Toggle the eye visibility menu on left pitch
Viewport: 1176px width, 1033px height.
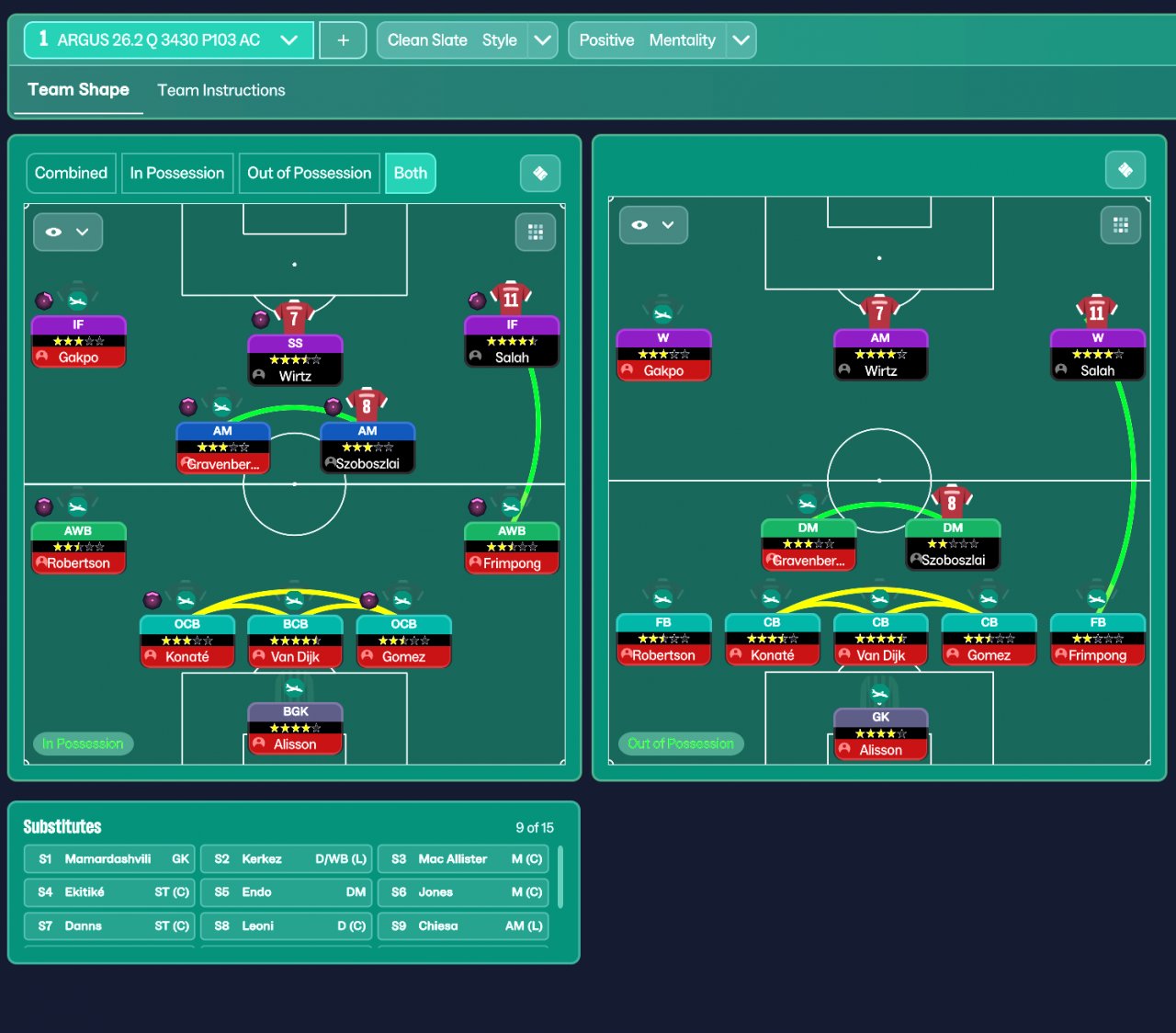(x=68, y=232)
